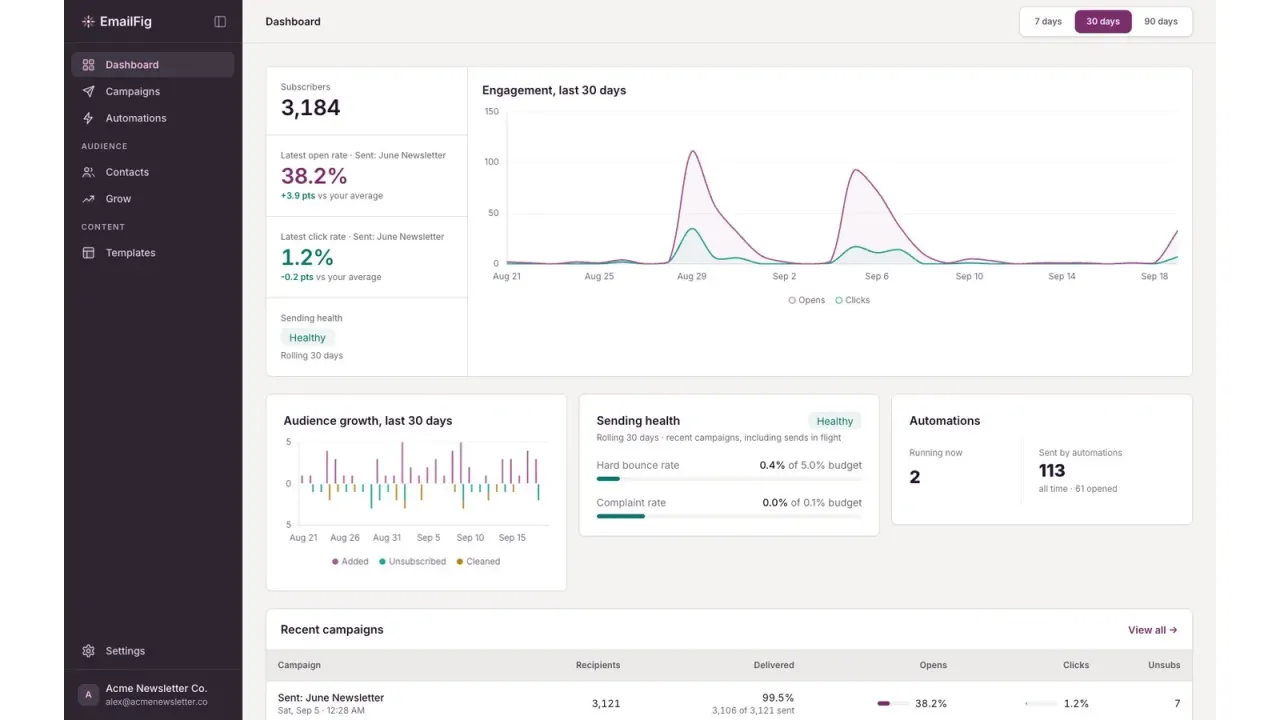
Task: Click the EmailFig logo icon
Action: (88, 21)
